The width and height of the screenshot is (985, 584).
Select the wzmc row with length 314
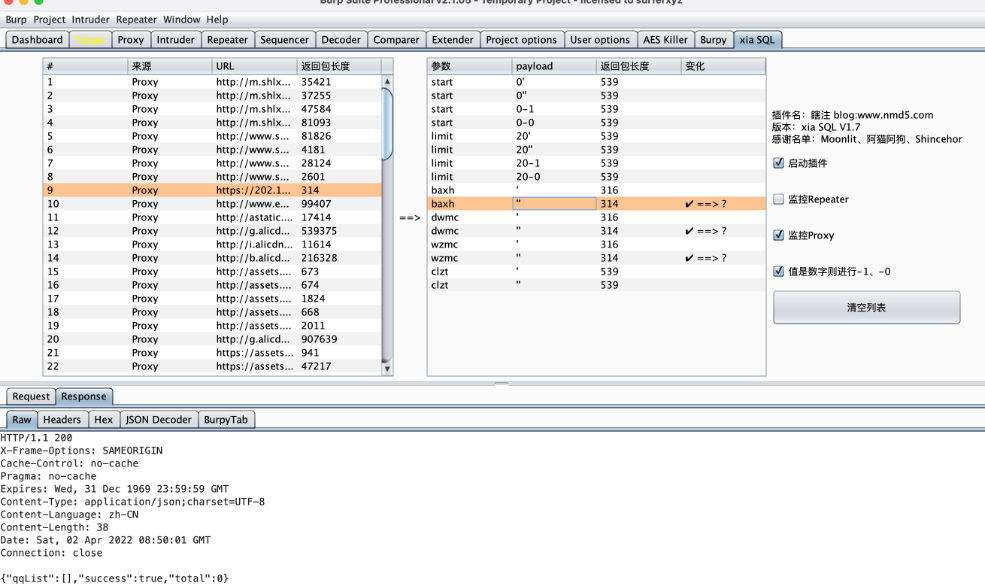pyautogui.click(x=597, y=257)
